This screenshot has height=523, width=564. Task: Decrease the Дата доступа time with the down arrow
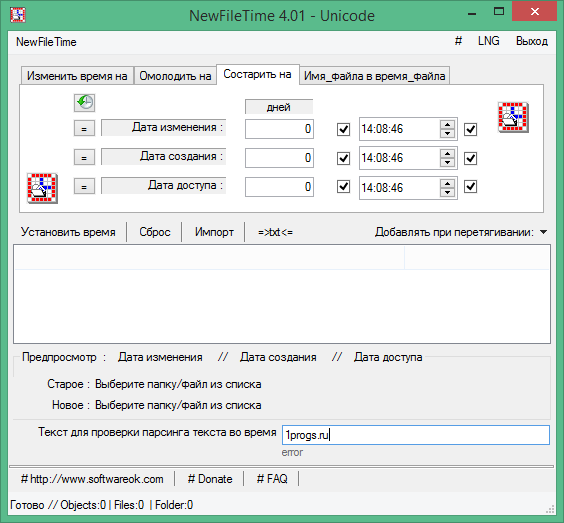tap(447, 192)
